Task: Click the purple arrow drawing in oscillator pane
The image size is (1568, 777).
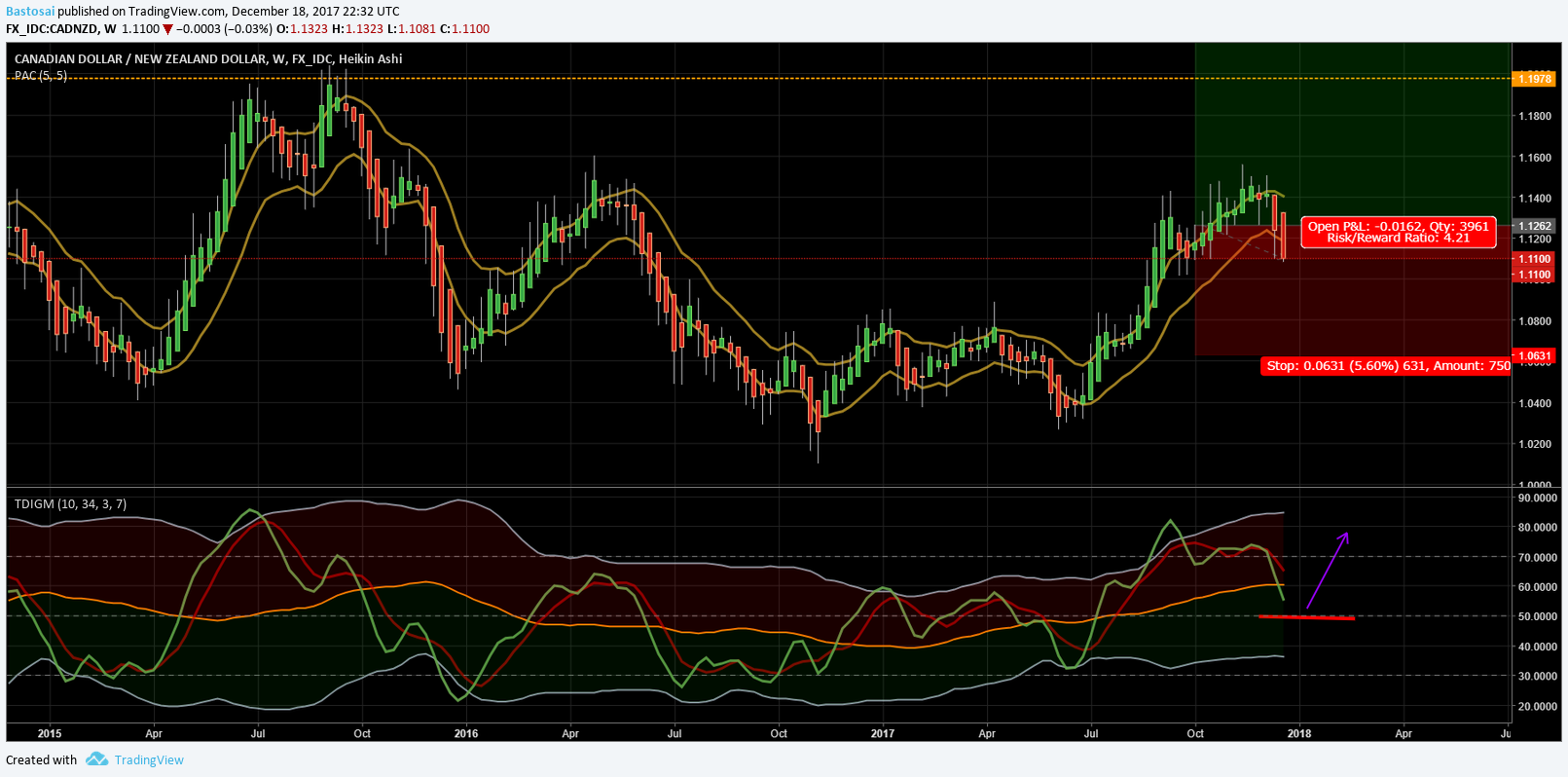Action: click(1328, 571)
